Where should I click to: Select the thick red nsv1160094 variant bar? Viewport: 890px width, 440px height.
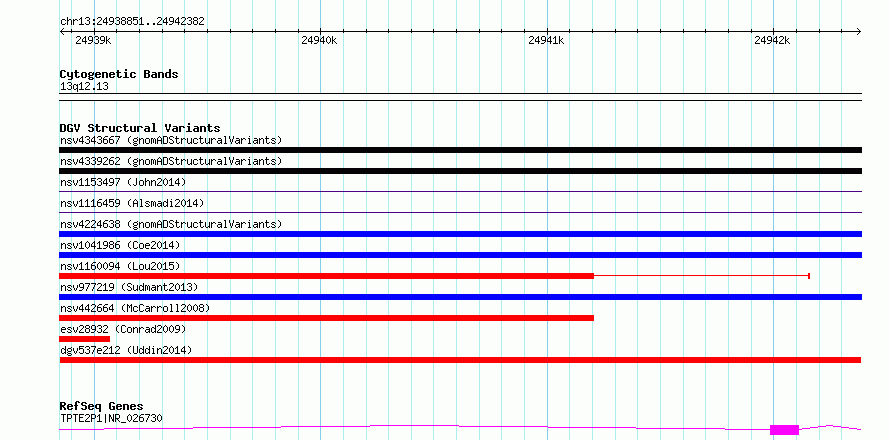click(326, 276)
